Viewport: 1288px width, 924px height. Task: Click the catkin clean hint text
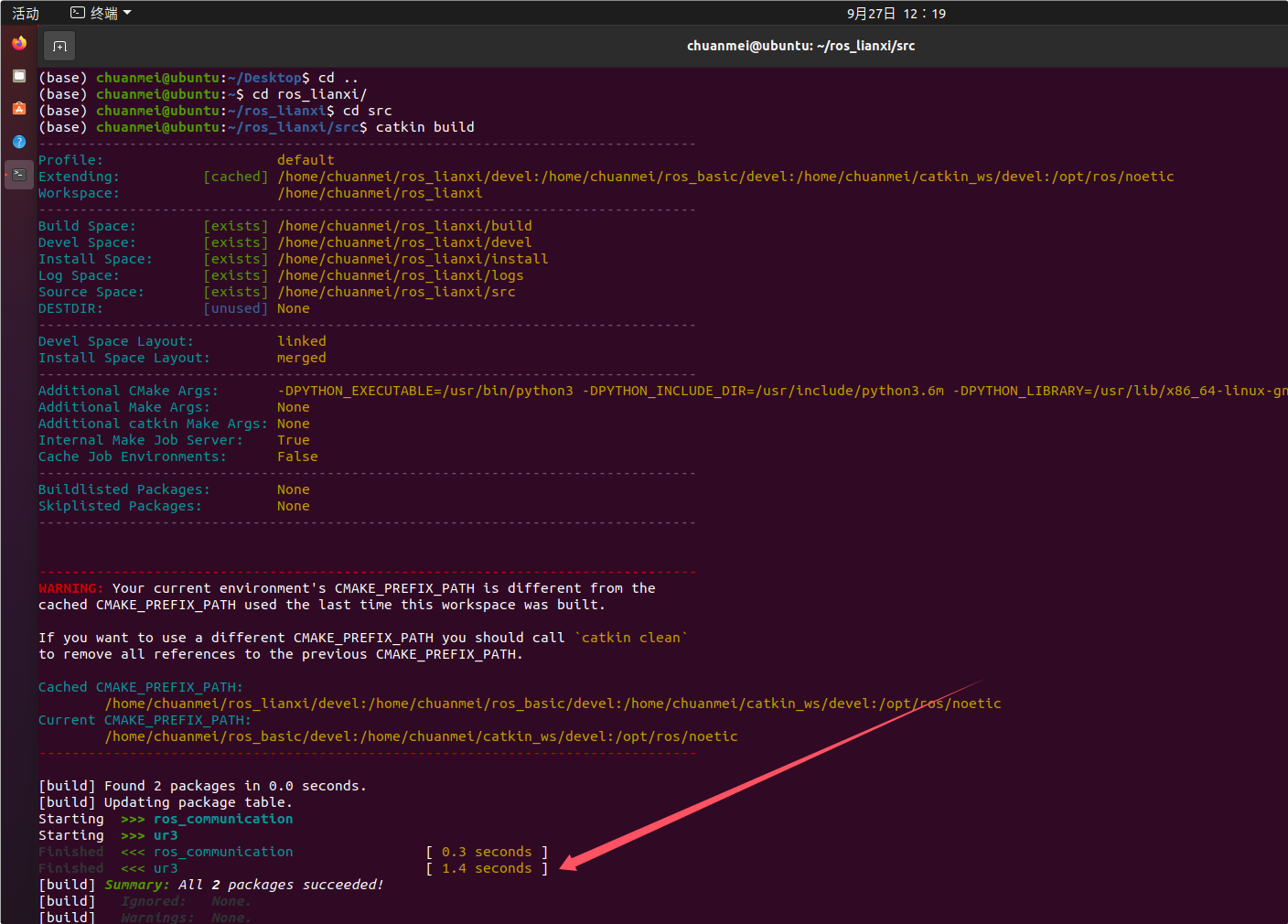click(x=633, y=637)
